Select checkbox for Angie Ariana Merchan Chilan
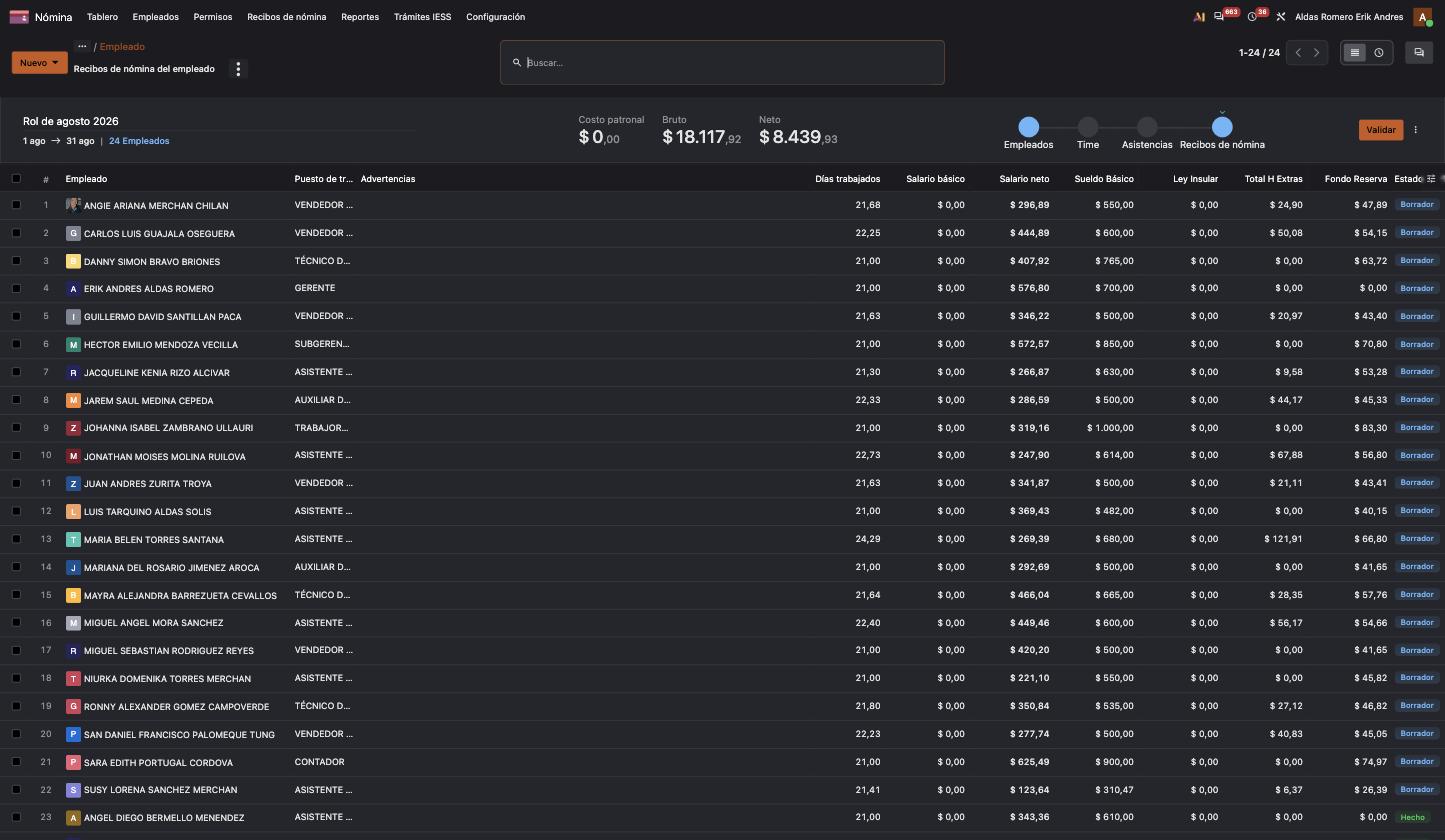1445x840 pixels. [16, 205]
